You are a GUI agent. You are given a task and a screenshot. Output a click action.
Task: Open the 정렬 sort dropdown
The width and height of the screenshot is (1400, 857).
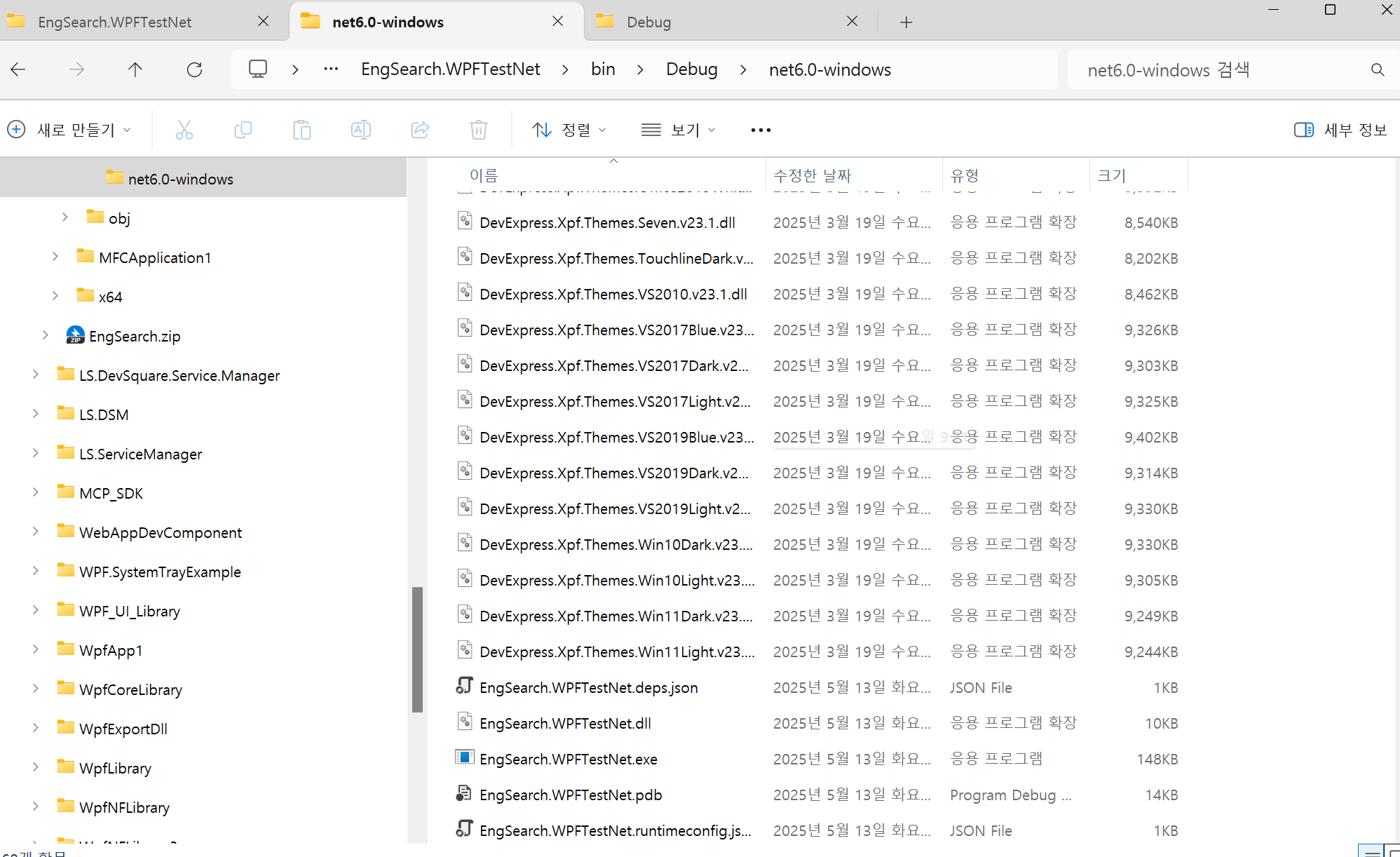point(569,130)
